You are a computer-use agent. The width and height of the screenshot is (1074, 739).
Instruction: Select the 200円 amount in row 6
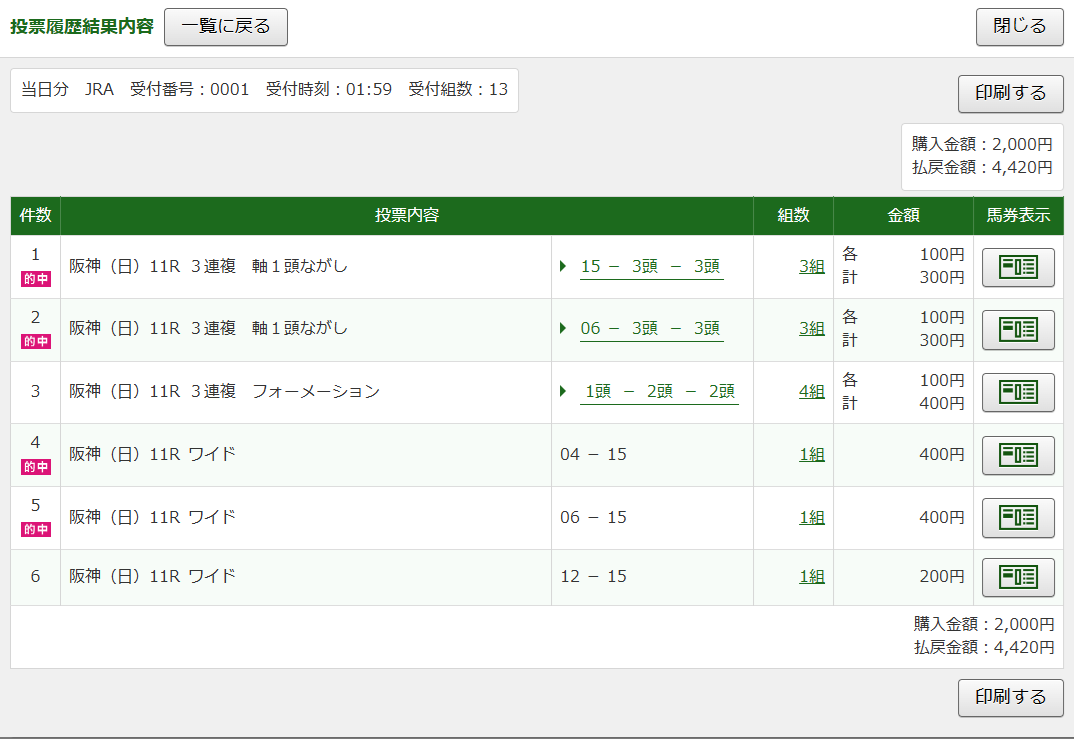pyautogui.click(x=942, y=577)
